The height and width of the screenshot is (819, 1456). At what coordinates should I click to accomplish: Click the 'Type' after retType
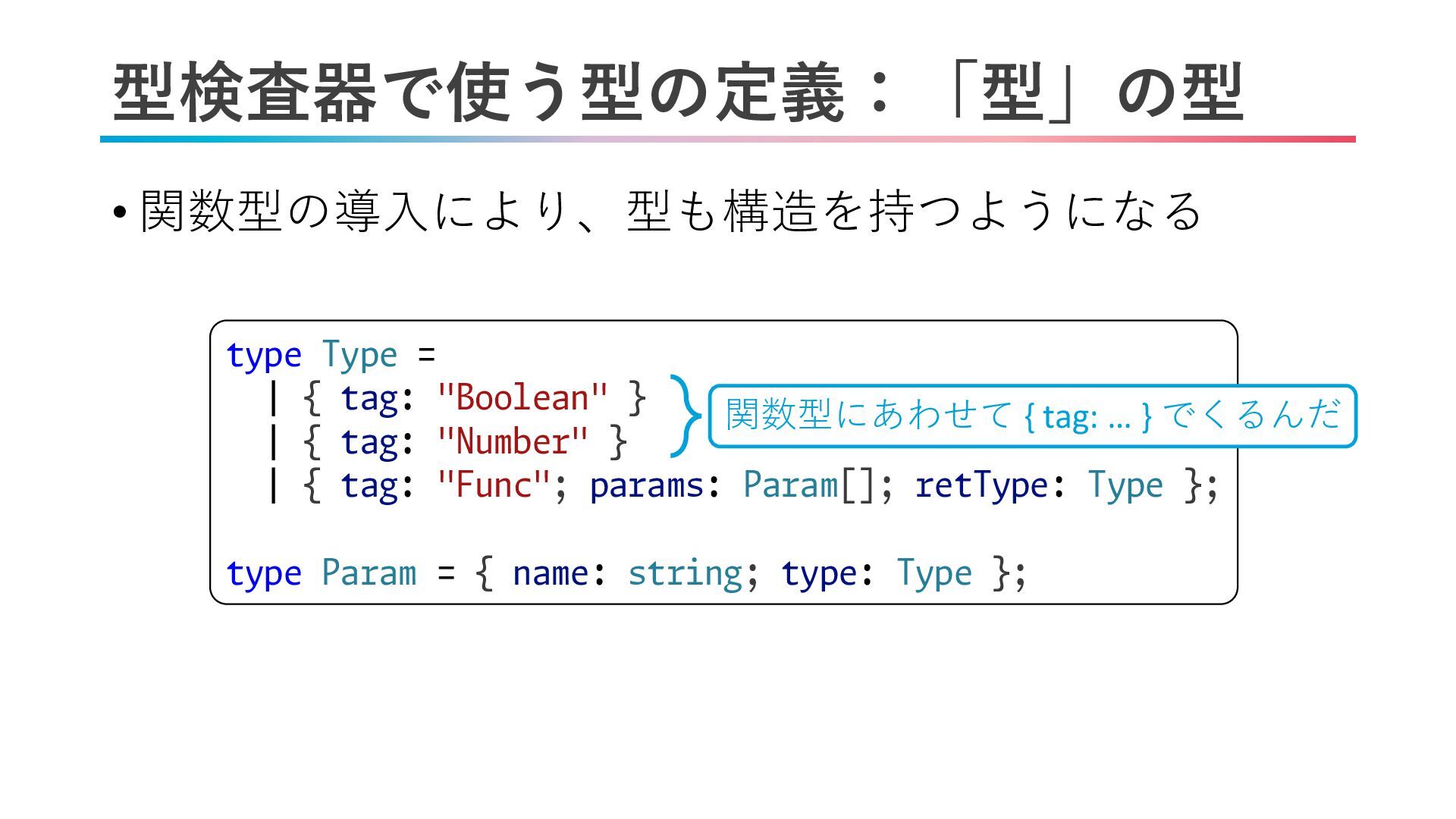tap(1125, 485)
